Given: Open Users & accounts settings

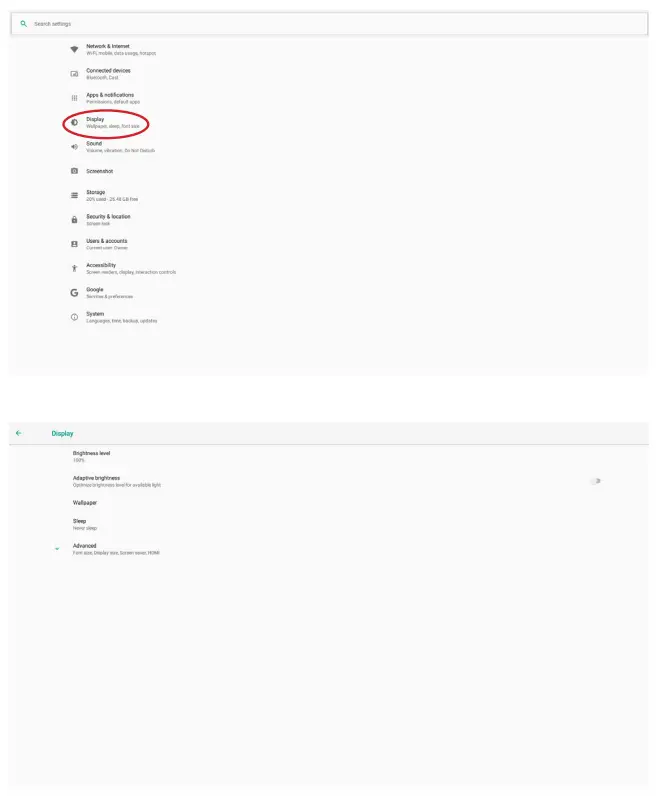Looking at the screenshot, I should (x=106, y=243).
